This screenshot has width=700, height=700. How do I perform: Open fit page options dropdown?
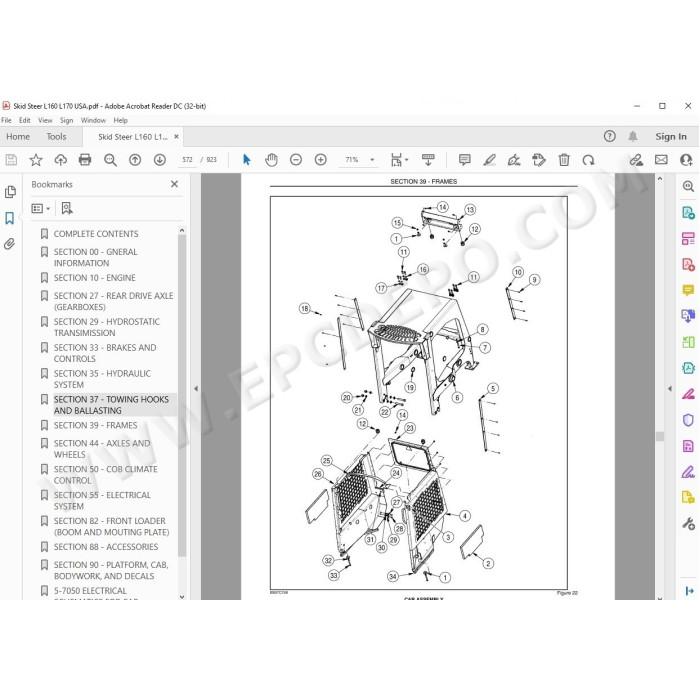(x=399, y=159)
